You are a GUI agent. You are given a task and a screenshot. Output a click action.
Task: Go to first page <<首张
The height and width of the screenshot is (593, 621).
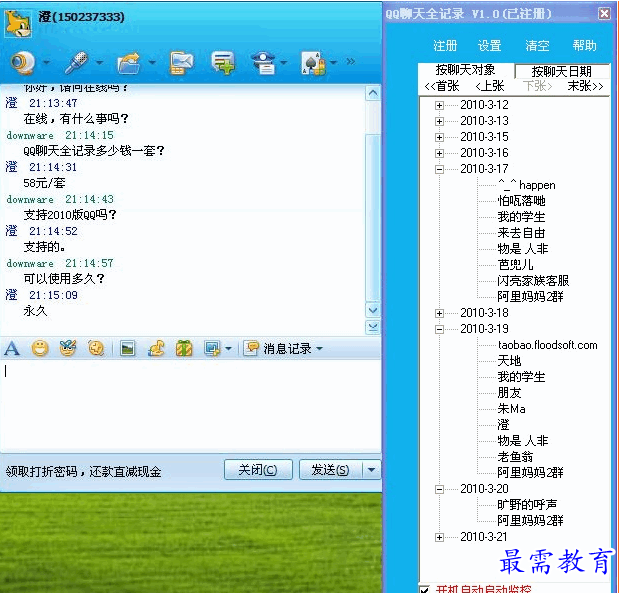click(x=442, y=86)
